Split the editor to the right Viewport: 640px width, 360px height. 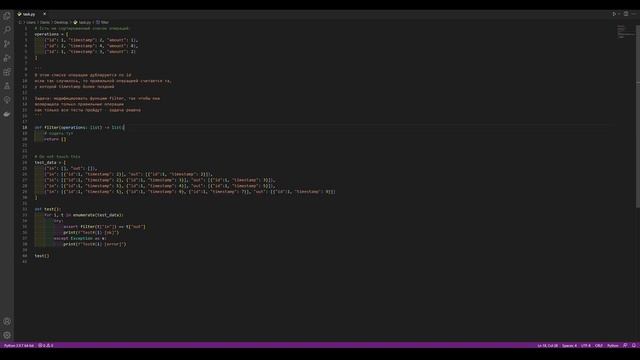pyautogui.click(x=626, y=14)
